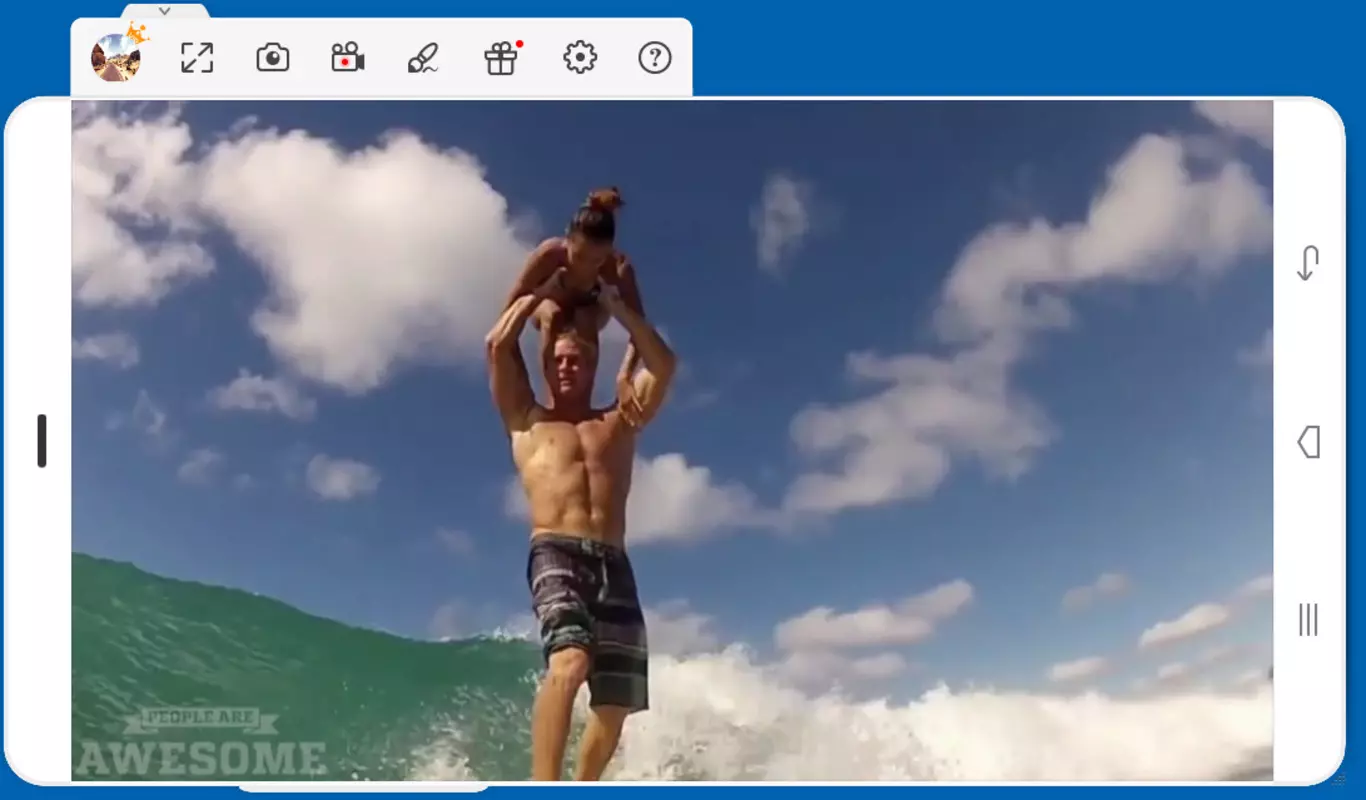1366x800 pixels.
Task: Open the paintbrush annotation tool
Action: point(423,58)
